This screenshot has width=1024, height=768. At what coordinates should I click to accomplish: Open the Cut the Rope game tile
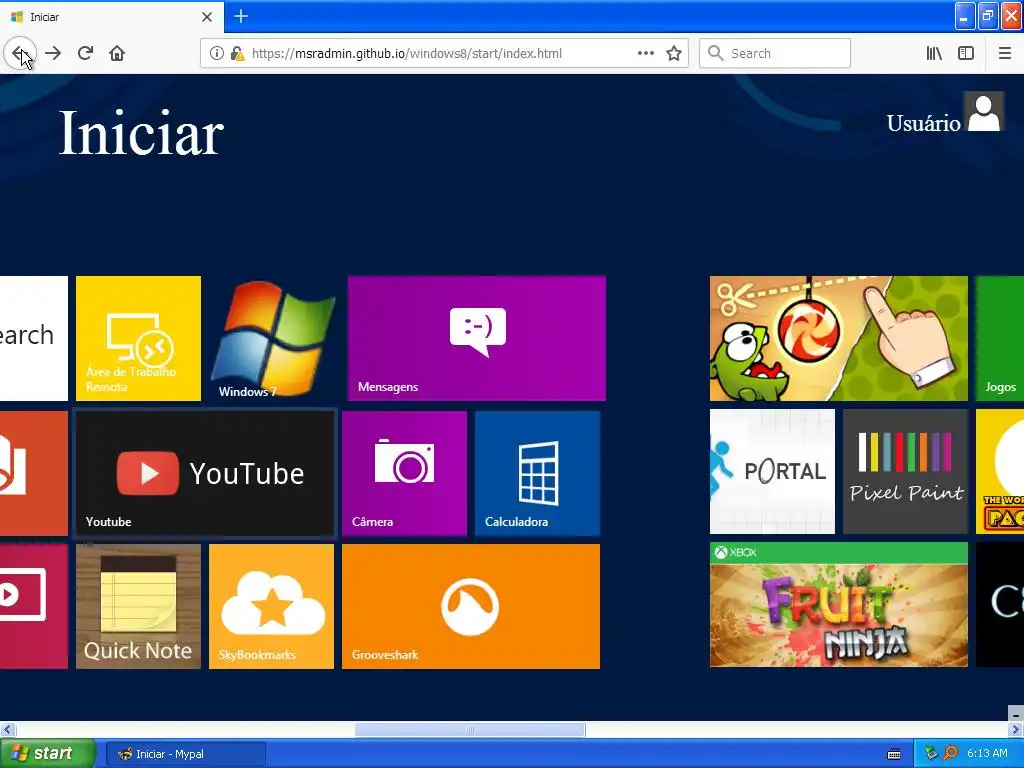point(839,338)
